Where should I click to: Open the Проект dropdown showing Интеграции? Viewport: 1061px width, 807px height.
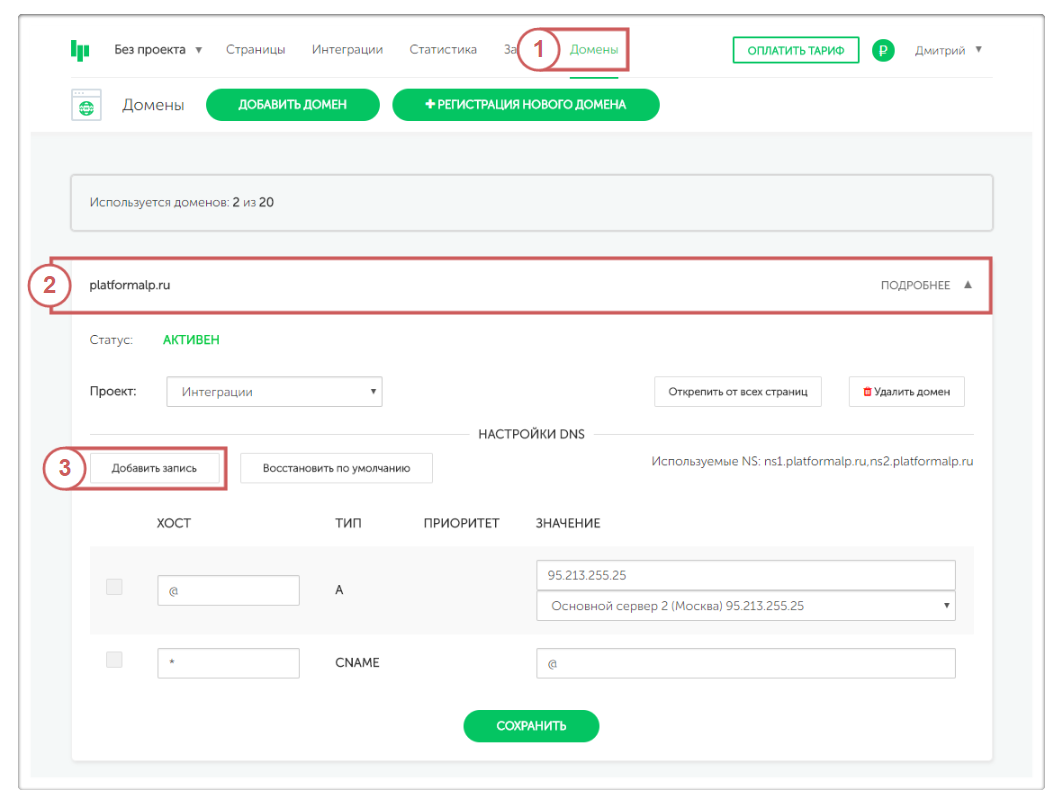coord(274,392)
